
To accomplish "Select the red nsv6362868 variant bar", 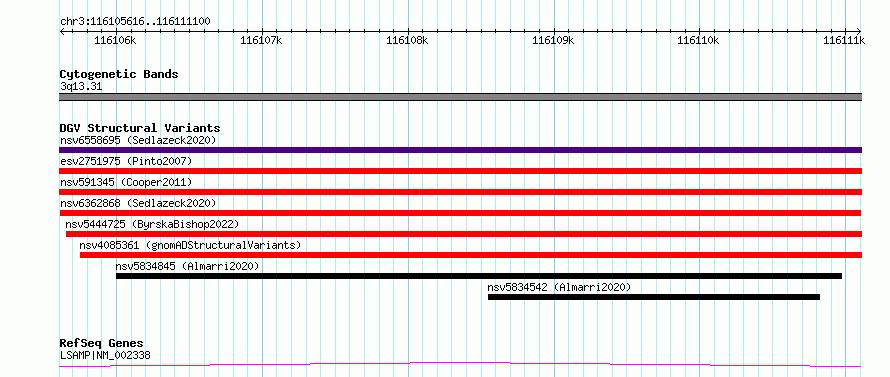I will (460, 213).
